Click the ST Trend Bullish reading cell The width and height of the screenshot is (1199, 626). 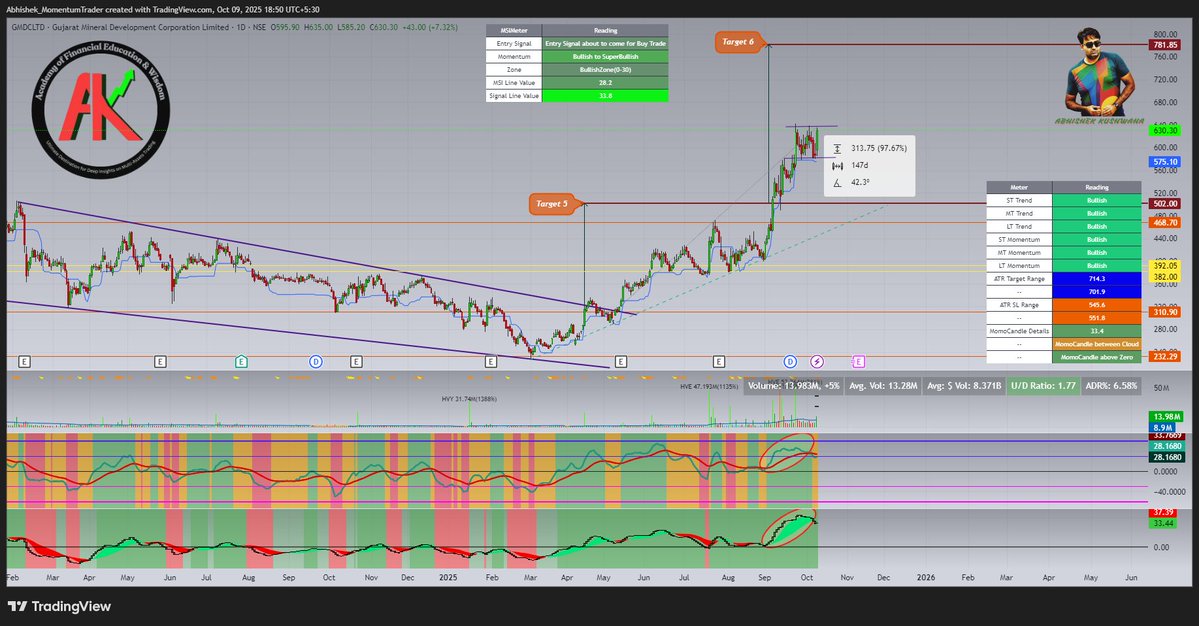point(1097,200)
